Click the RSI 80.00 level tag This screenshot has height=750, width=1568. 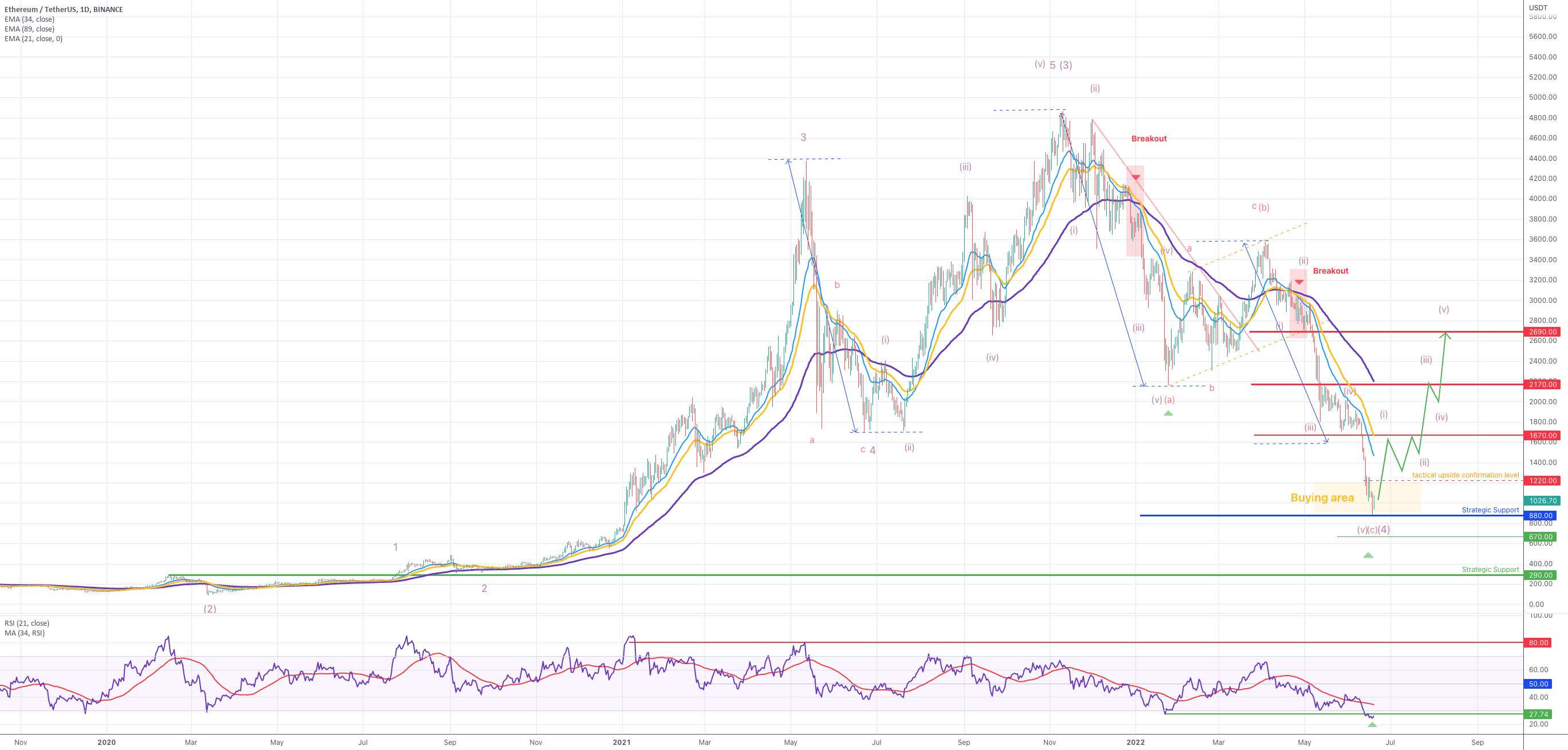tap(1538, 642)
